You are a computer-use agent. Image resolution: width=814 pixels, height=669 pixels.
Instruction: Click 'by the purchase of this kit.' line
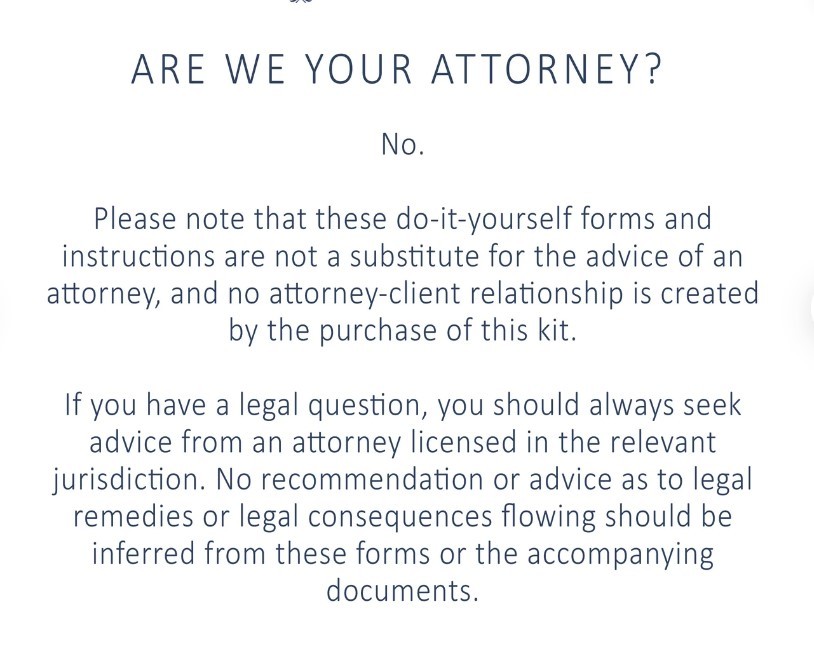tap(403, 331)
